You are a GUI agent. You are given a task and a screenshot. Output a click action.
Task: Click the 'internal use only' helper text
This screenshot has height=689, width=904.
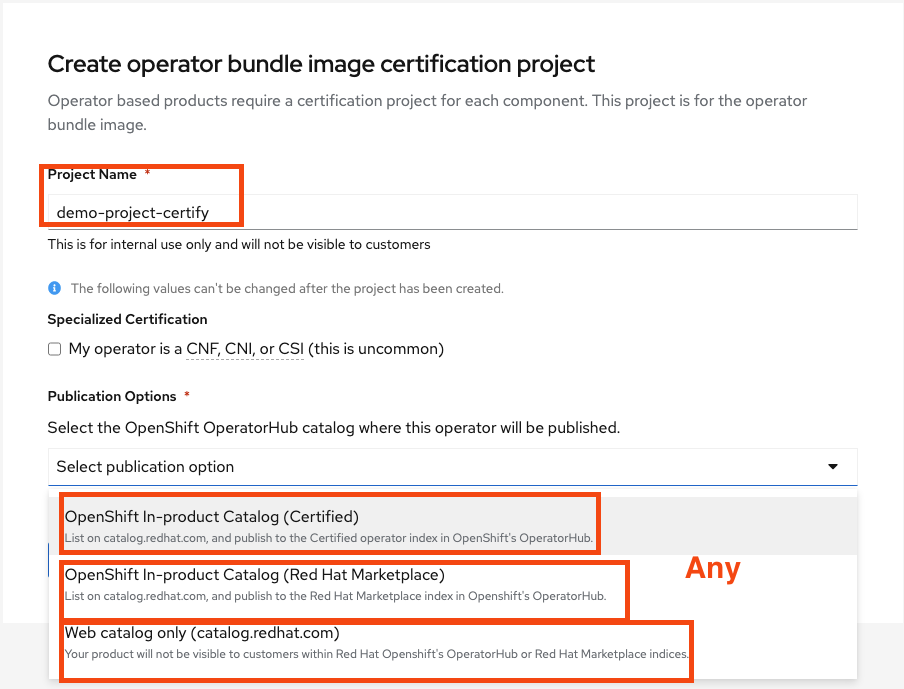point(239,244)
